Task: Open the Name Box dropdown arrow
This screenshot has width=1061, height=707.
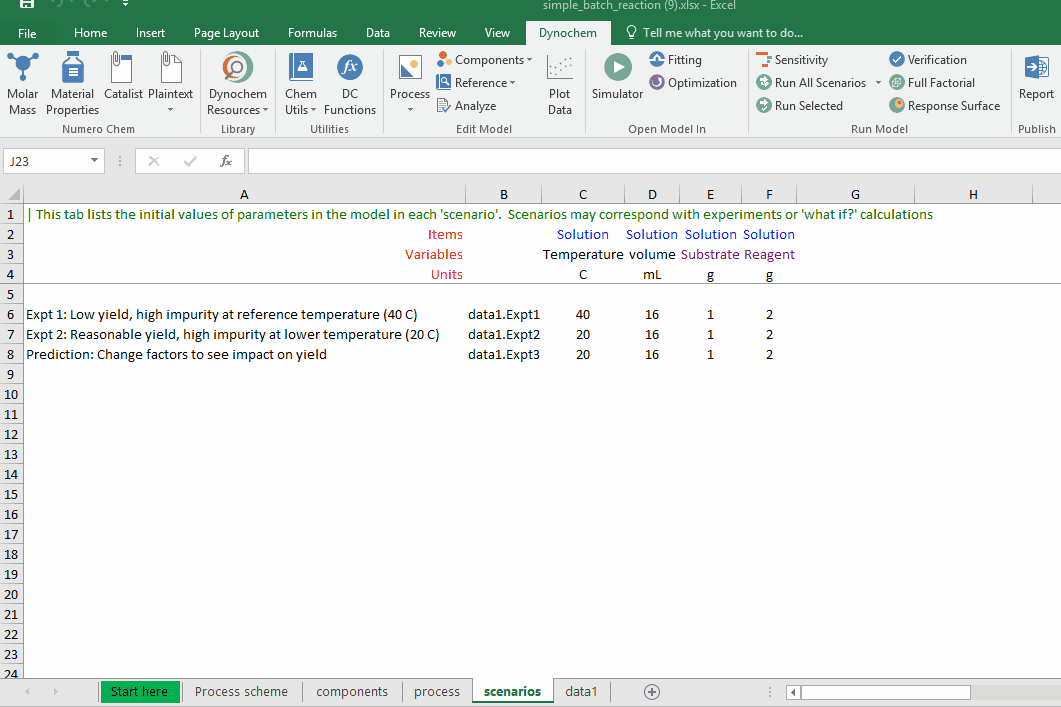Action: tap(95, 161)
